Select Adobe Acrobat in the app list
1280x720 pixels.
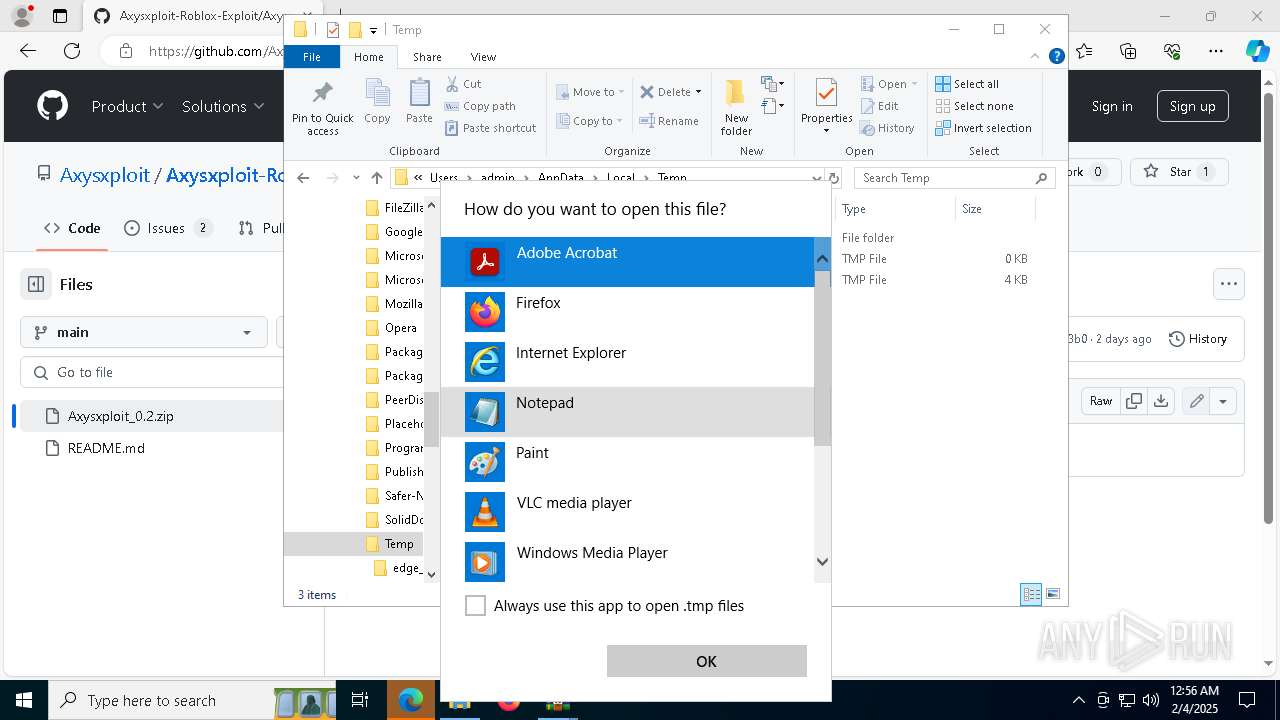628,262
